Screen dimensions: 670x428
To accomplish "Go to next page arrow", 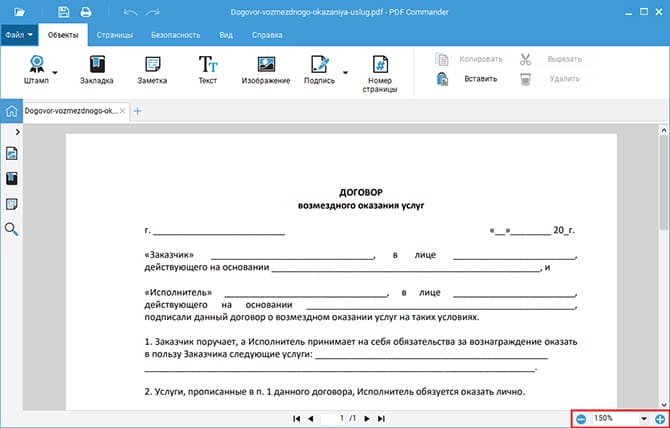I will click(x=367, y=418).
